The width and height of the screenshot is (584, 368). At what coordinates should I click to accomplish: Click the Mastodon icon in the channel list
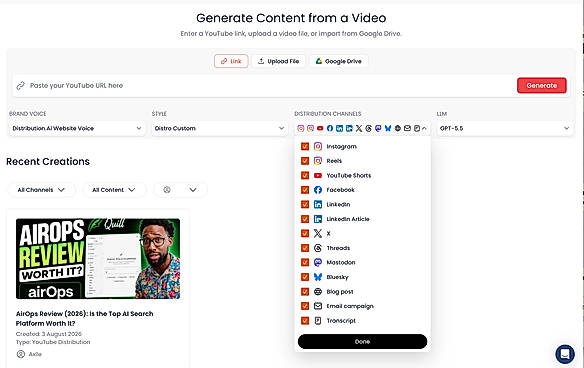coord(318,263)
